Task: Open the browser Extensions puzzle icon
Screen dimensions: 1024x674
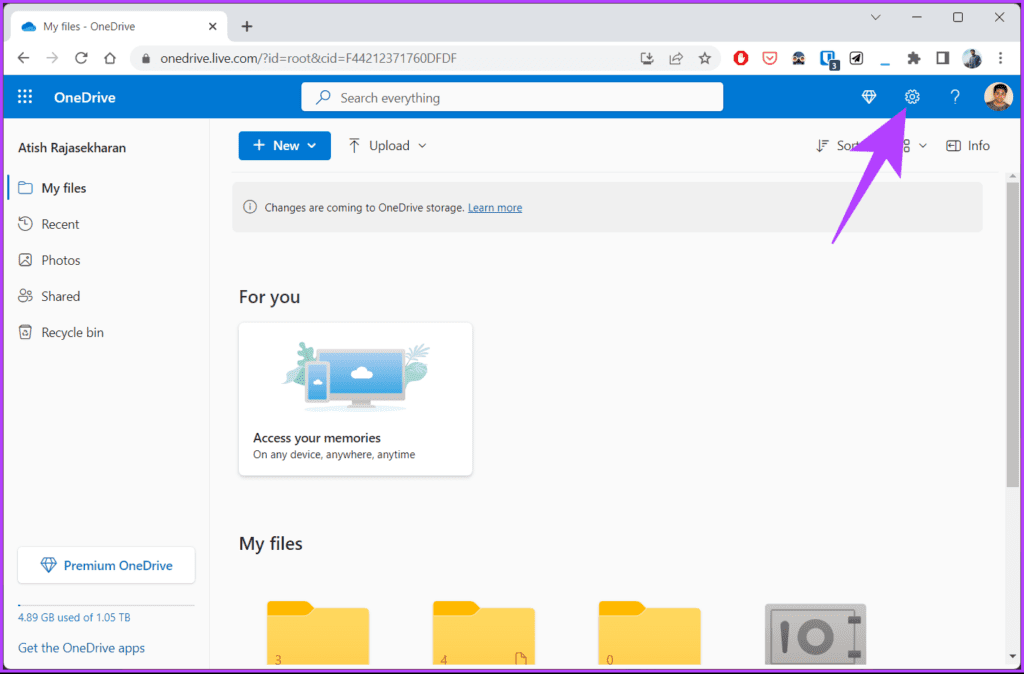Action: 914,58
